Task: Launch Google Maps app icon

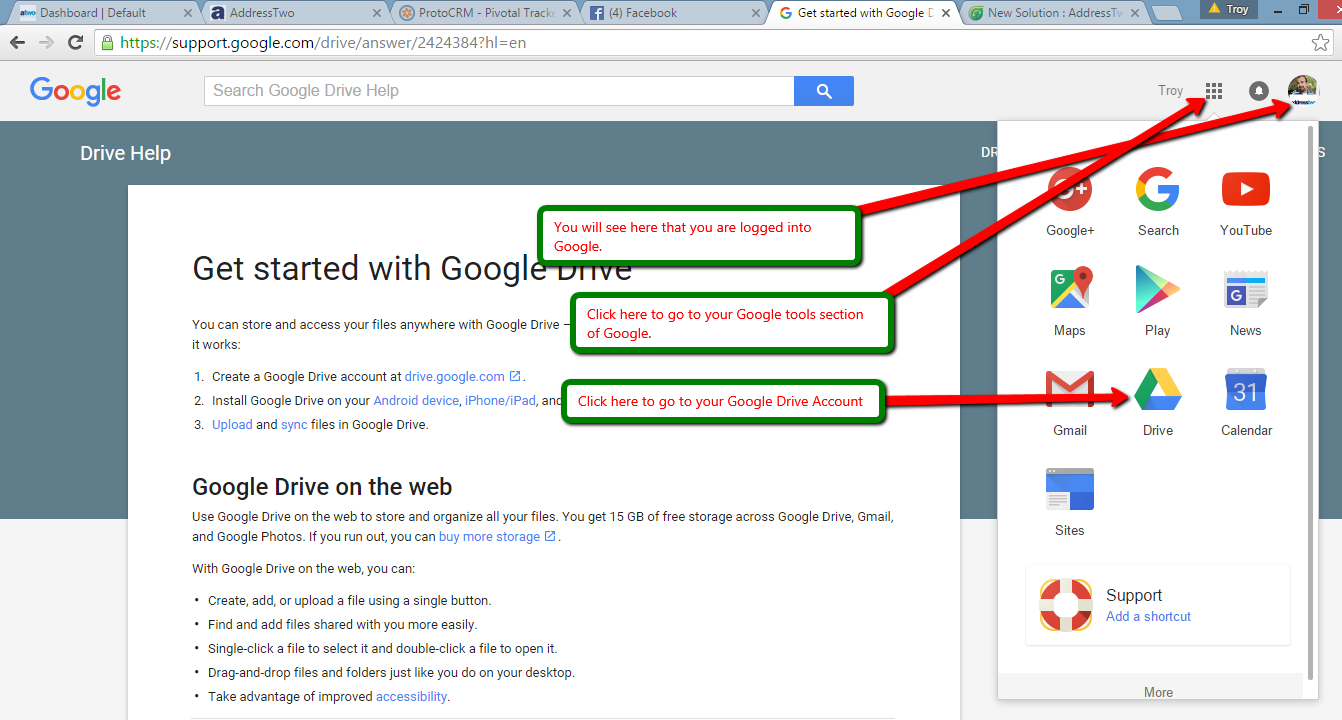Action: (1070, 302)
